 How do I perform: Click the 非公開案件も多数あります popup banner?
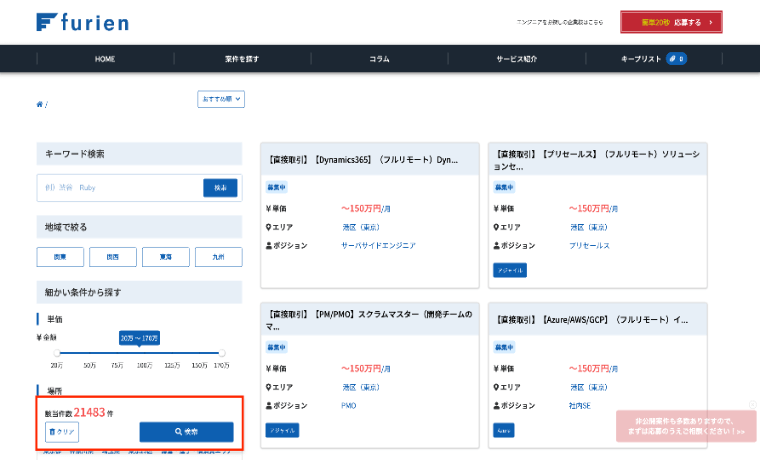pos(686,426)
